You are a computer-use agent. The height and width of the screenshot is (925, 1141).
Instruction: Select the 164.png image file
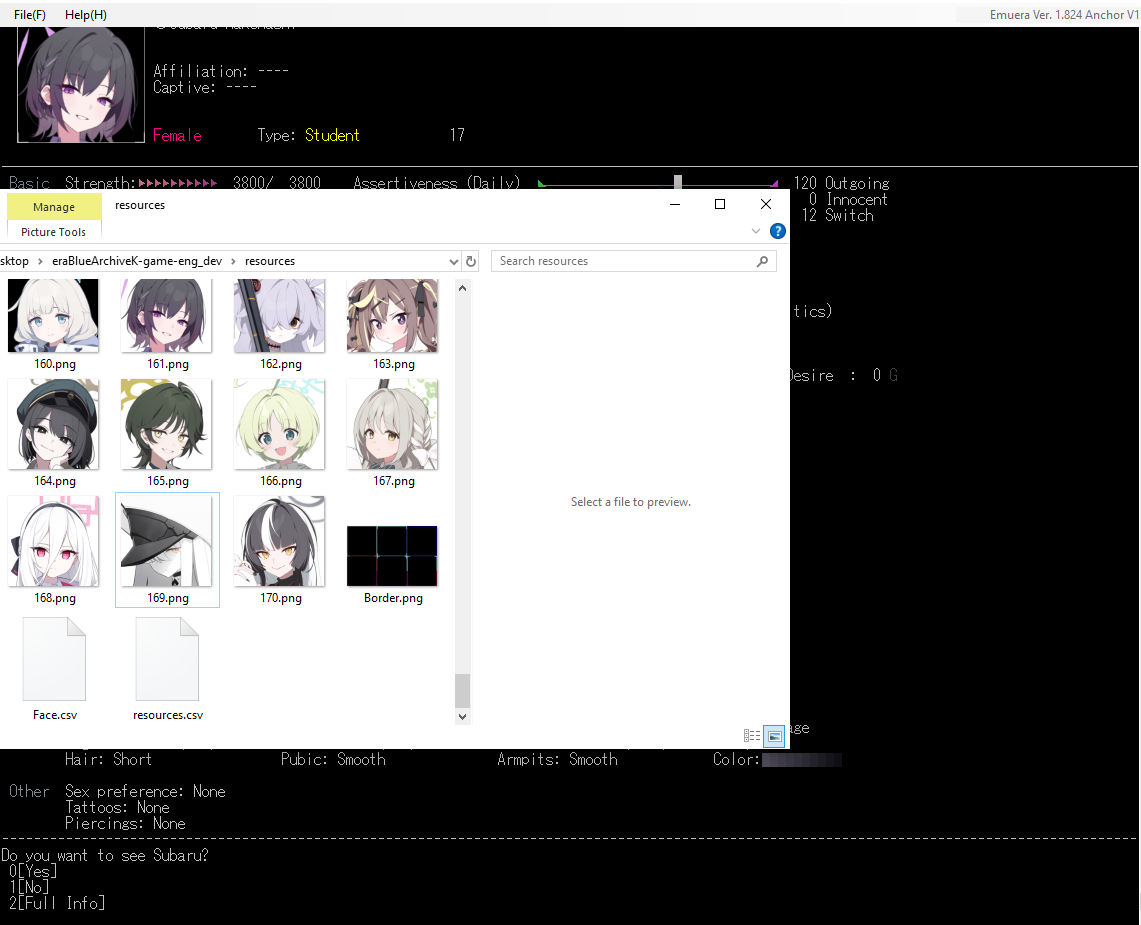pos(53,424)
